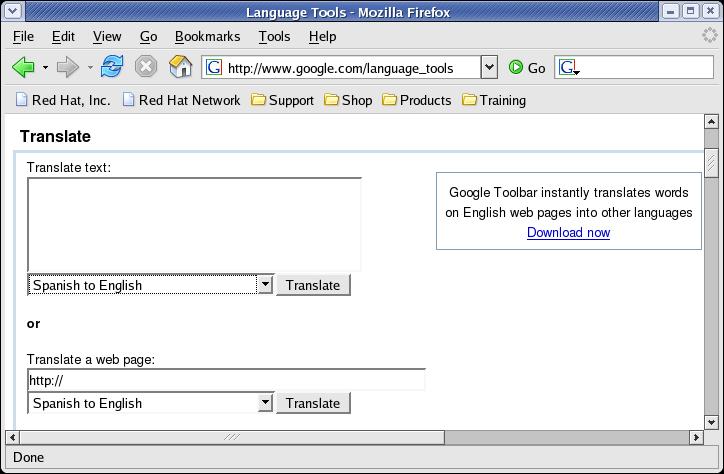Open the Help menu
The height and width of the screenshot is (474, 724).
tap(322, 36)
